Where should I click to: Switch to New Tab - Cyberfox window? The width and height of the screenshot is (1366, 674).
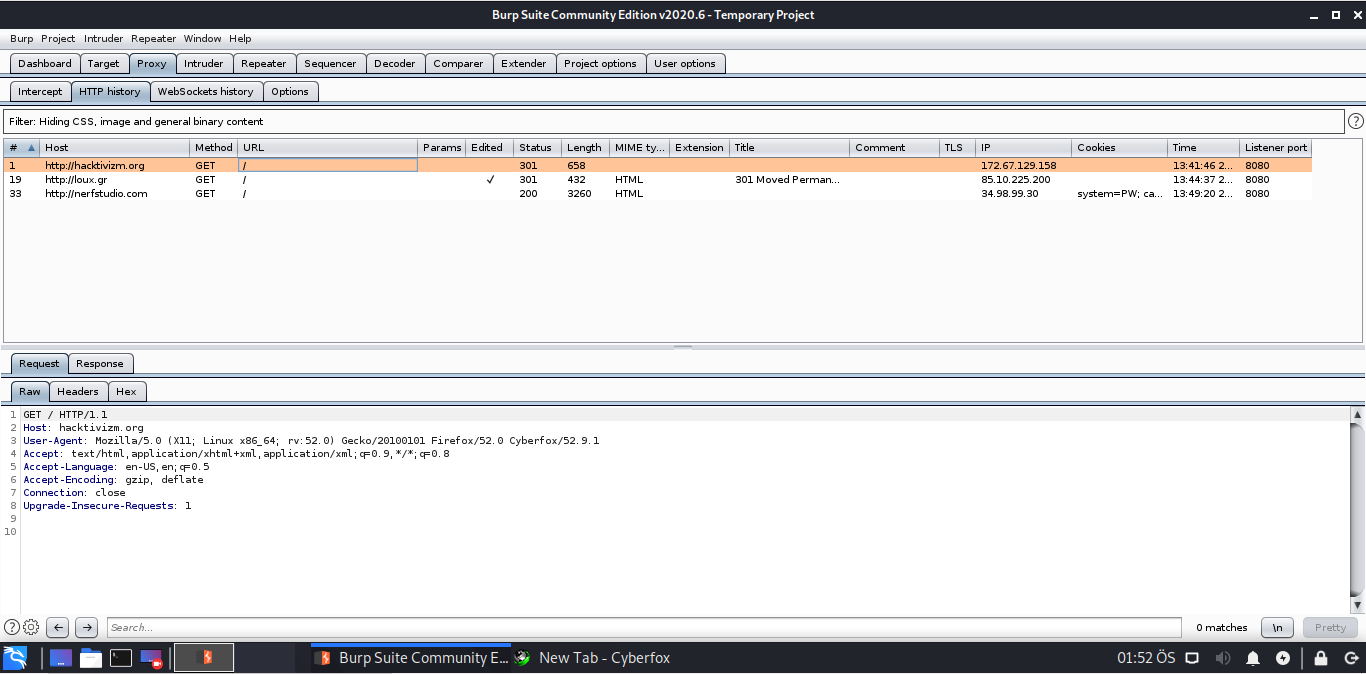point(592,657)
